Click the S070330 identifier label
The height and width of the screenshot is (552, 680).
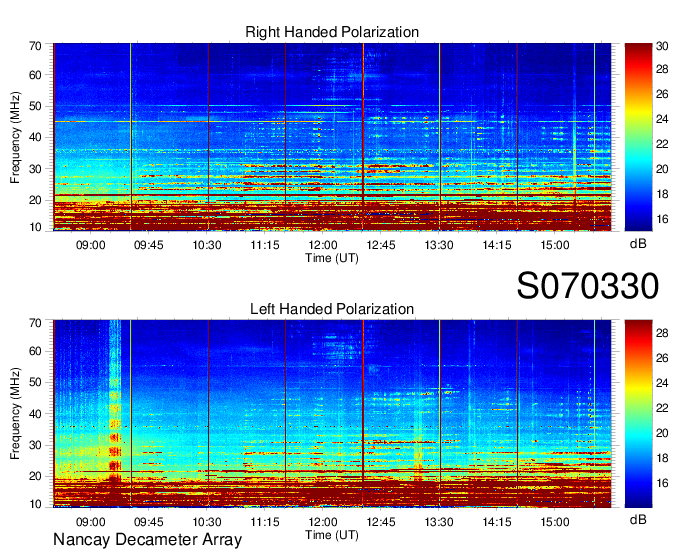(x=588, y=286)
